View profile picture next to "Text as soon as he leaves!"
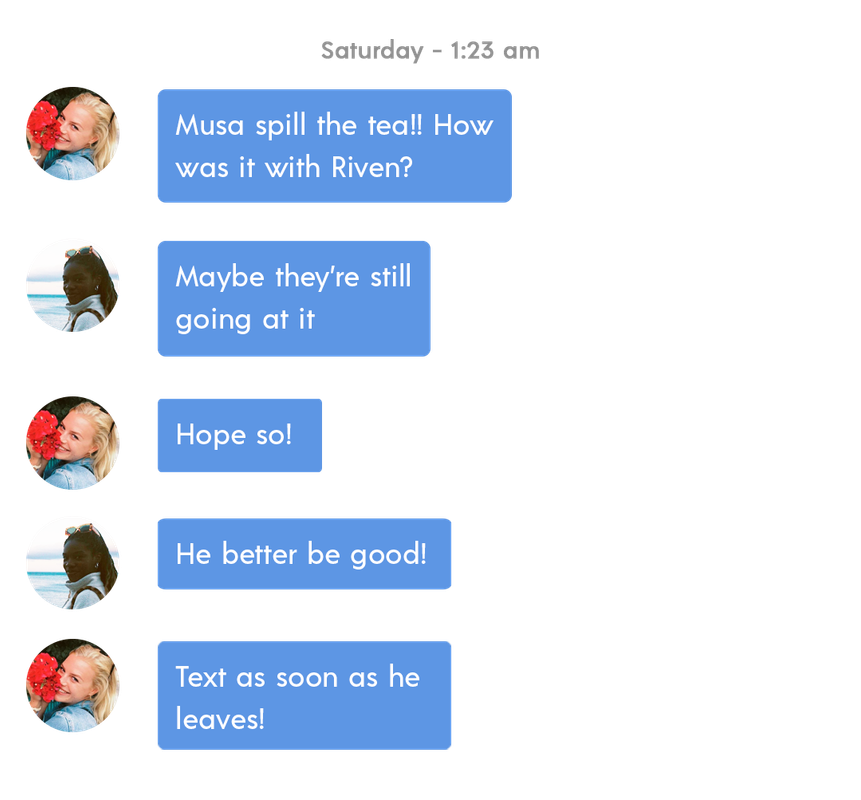This screenshot has width=861, height=800. click(72, 685)
